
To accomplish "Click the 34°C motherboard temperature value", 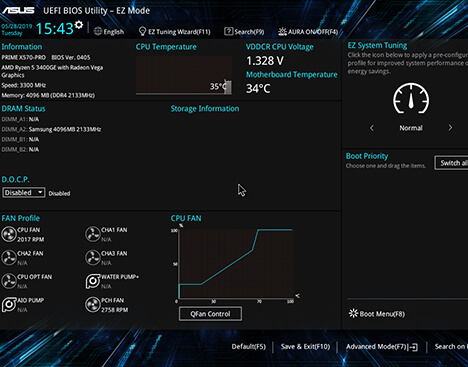I will coord(258,89).
